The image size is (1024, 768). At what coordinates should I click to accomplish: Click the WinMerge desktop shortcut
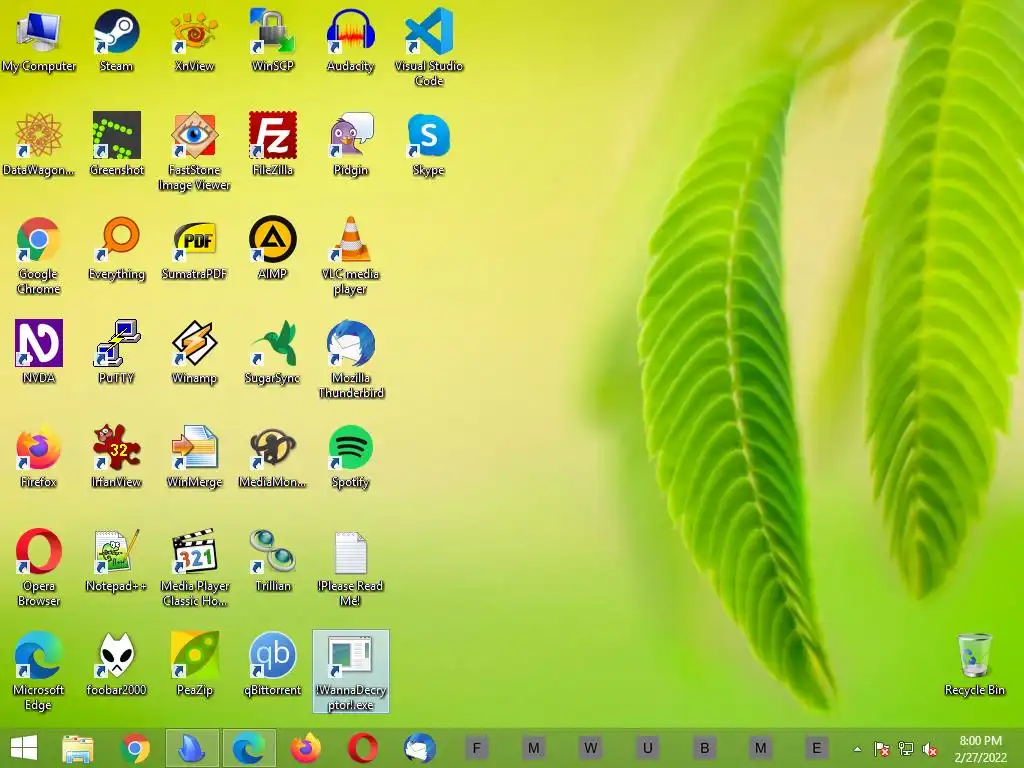click(195, 456)
